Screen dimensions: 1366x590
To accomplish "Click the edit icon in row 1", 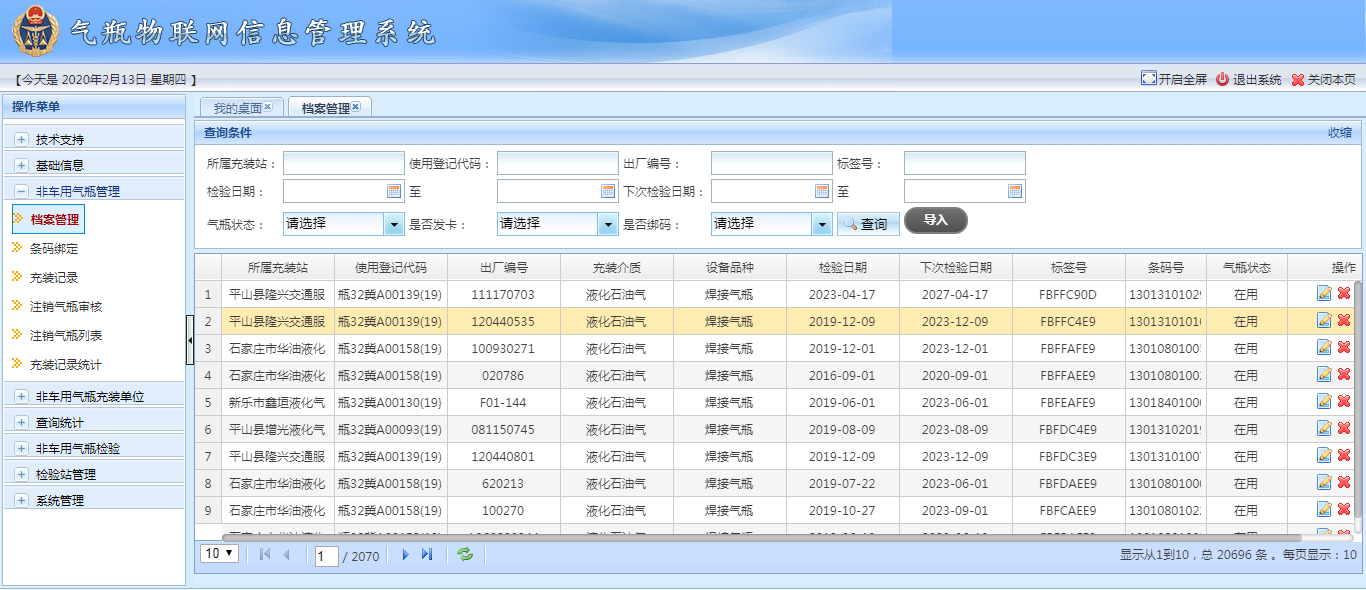I will tap(1324, 293).
